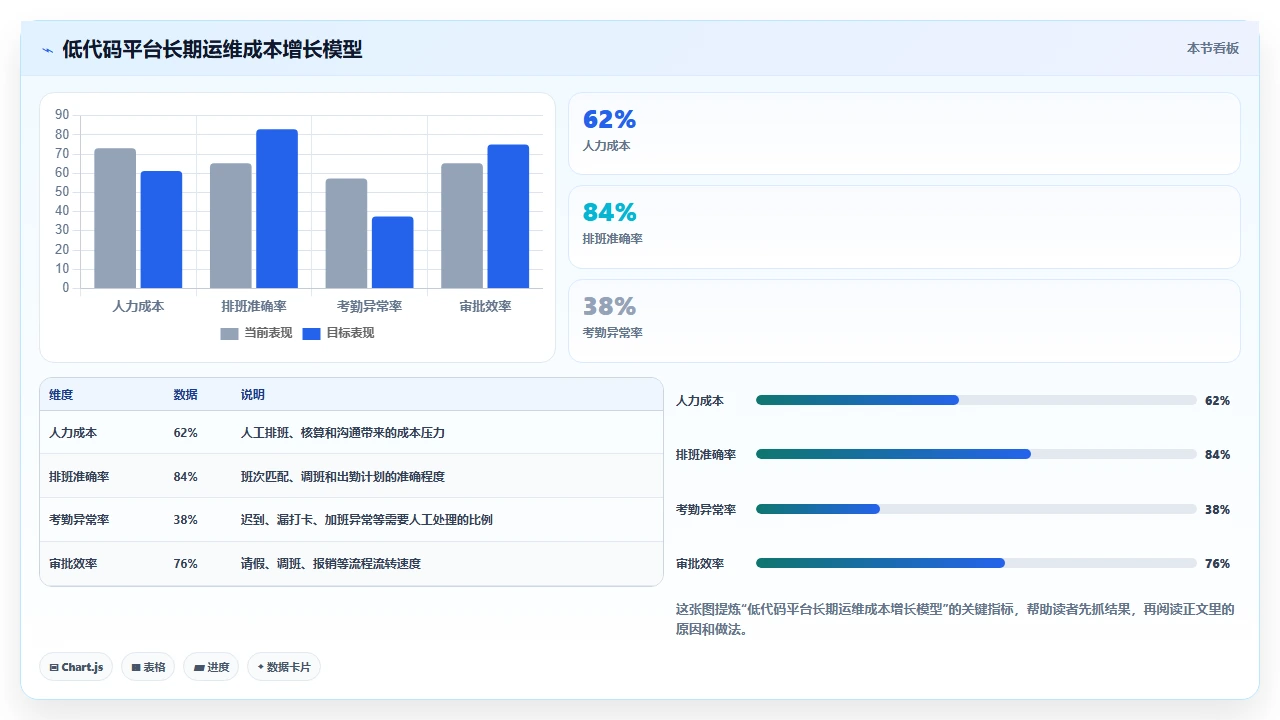Click the 排班准确率 progress bar
Image resolution: width=1280 pixels, height=720 pixels.
pyautogui.click(x=976, y=454)
